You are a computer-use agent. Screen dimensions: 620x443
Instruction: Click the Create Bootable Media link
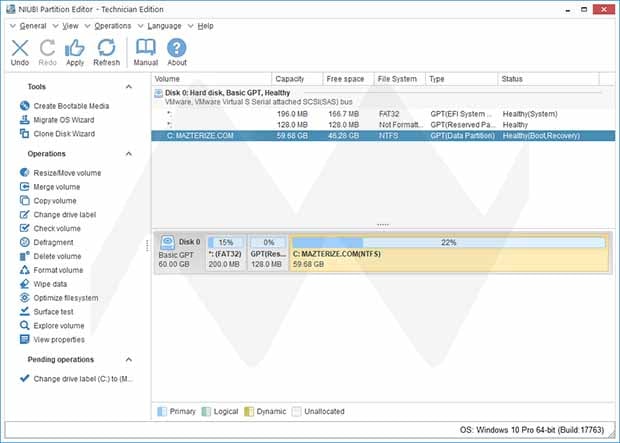click(71, 106)
